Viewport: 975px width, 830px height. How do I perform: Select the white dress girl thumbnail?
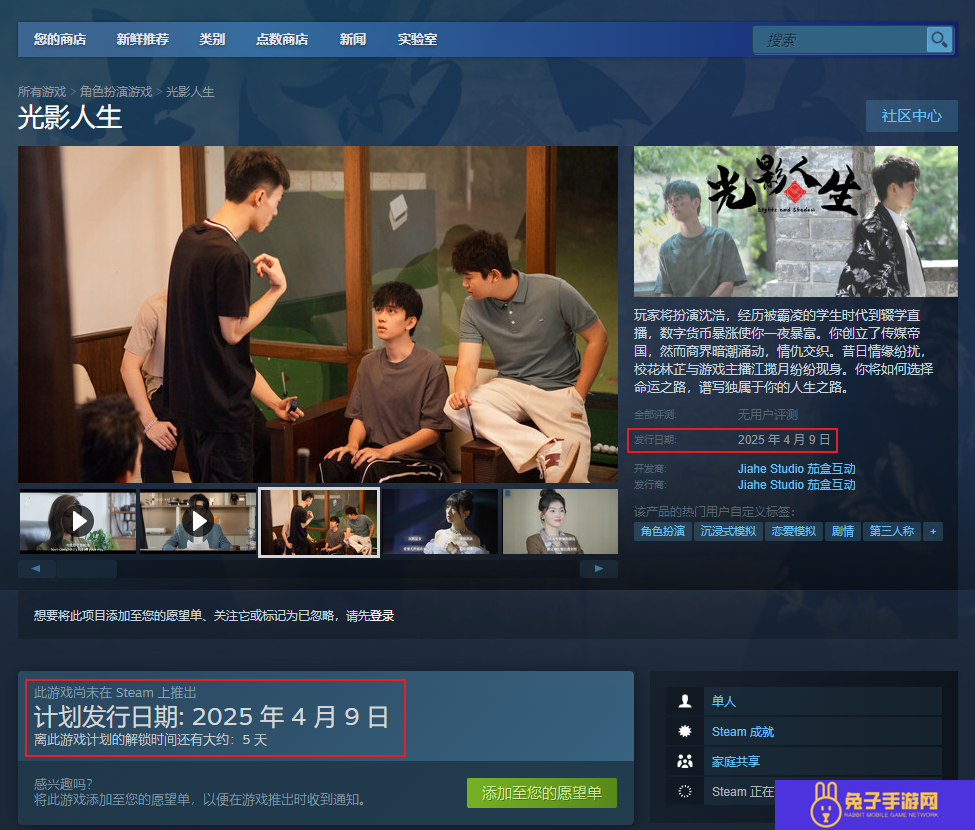(440, 521)
